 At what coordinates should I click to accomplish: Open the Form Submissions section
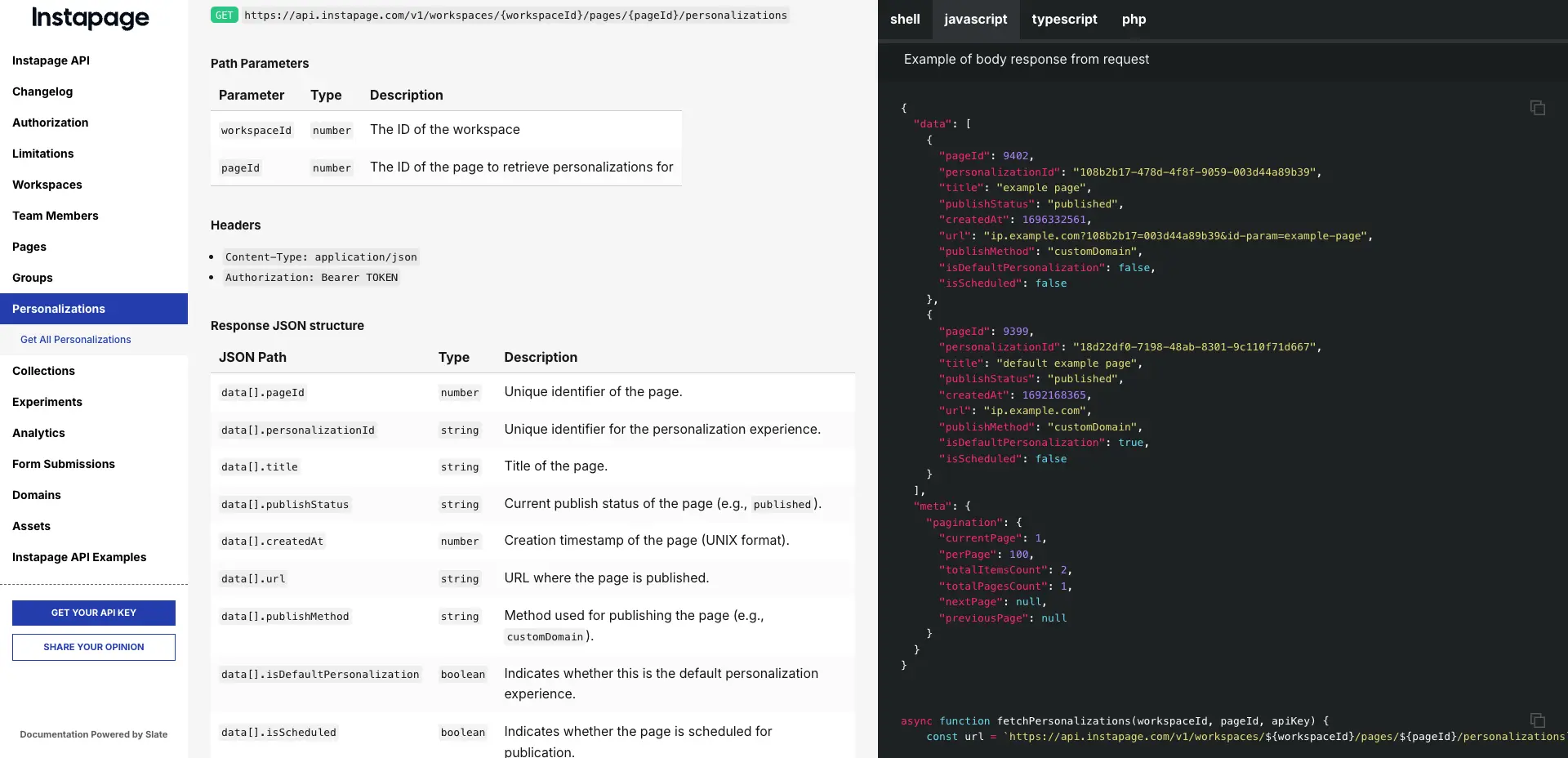coord(63,464)
